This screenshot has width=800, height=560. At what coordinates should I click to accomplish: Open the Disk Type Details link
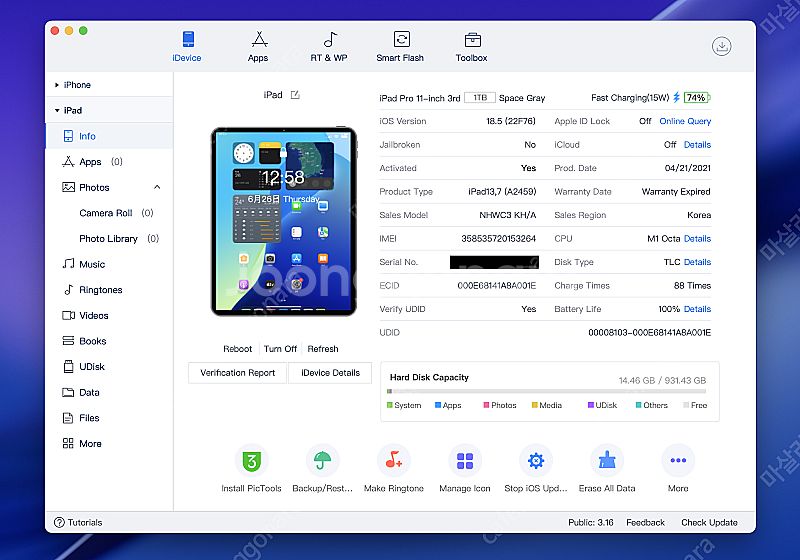(697, 262)
